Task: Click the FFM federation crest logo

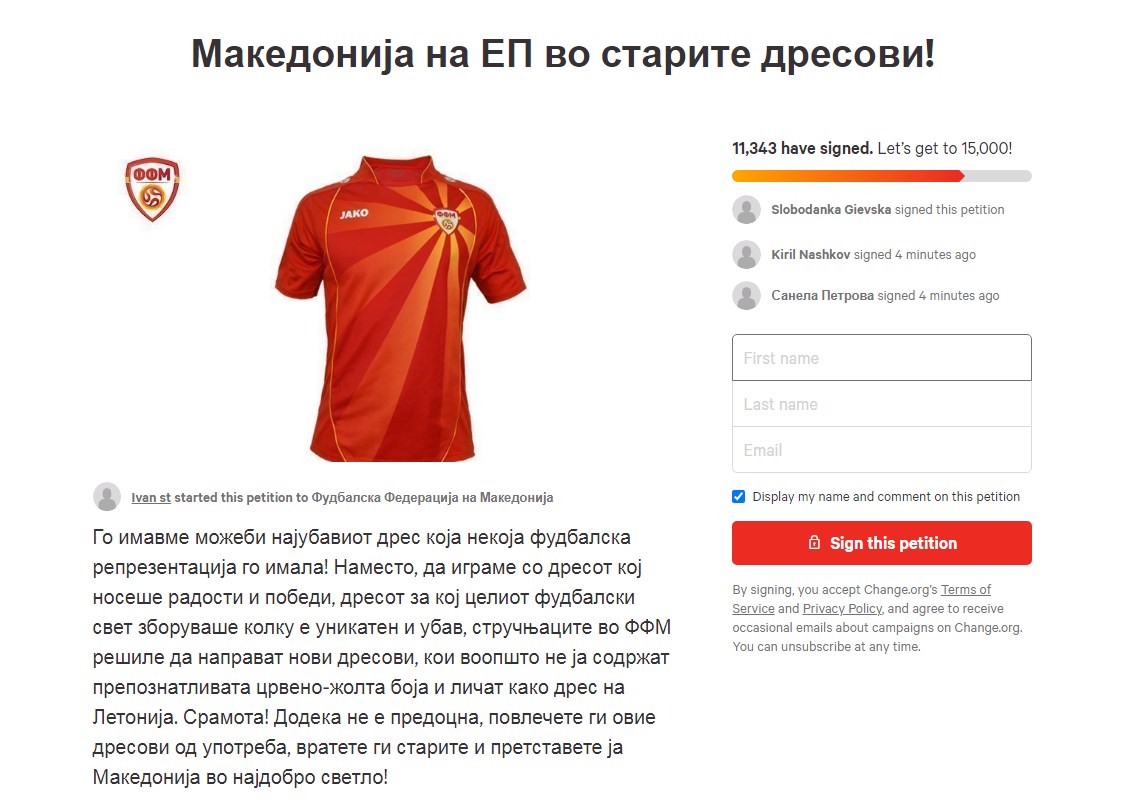Action: (152, 189)
